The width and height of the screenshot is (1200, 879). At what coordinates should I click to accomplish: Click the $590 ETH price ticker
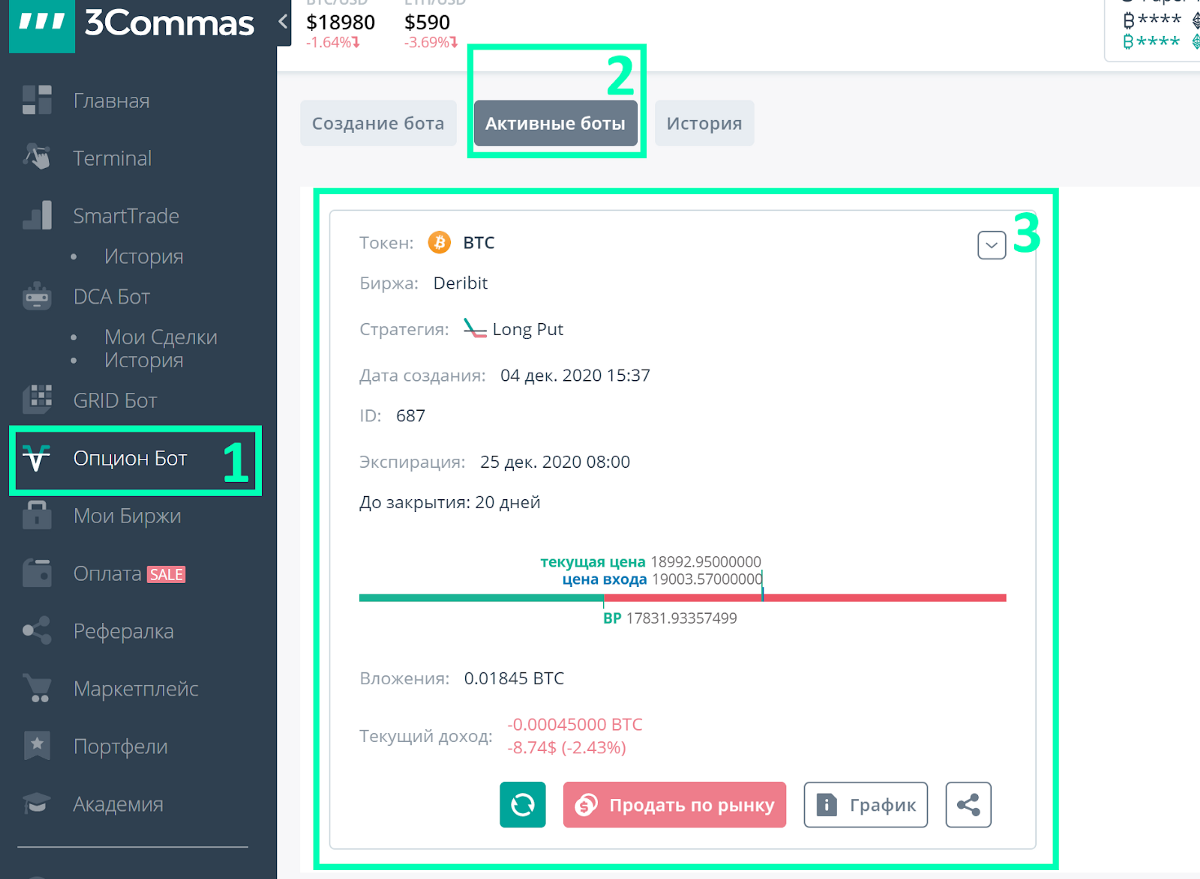[428, 21]
